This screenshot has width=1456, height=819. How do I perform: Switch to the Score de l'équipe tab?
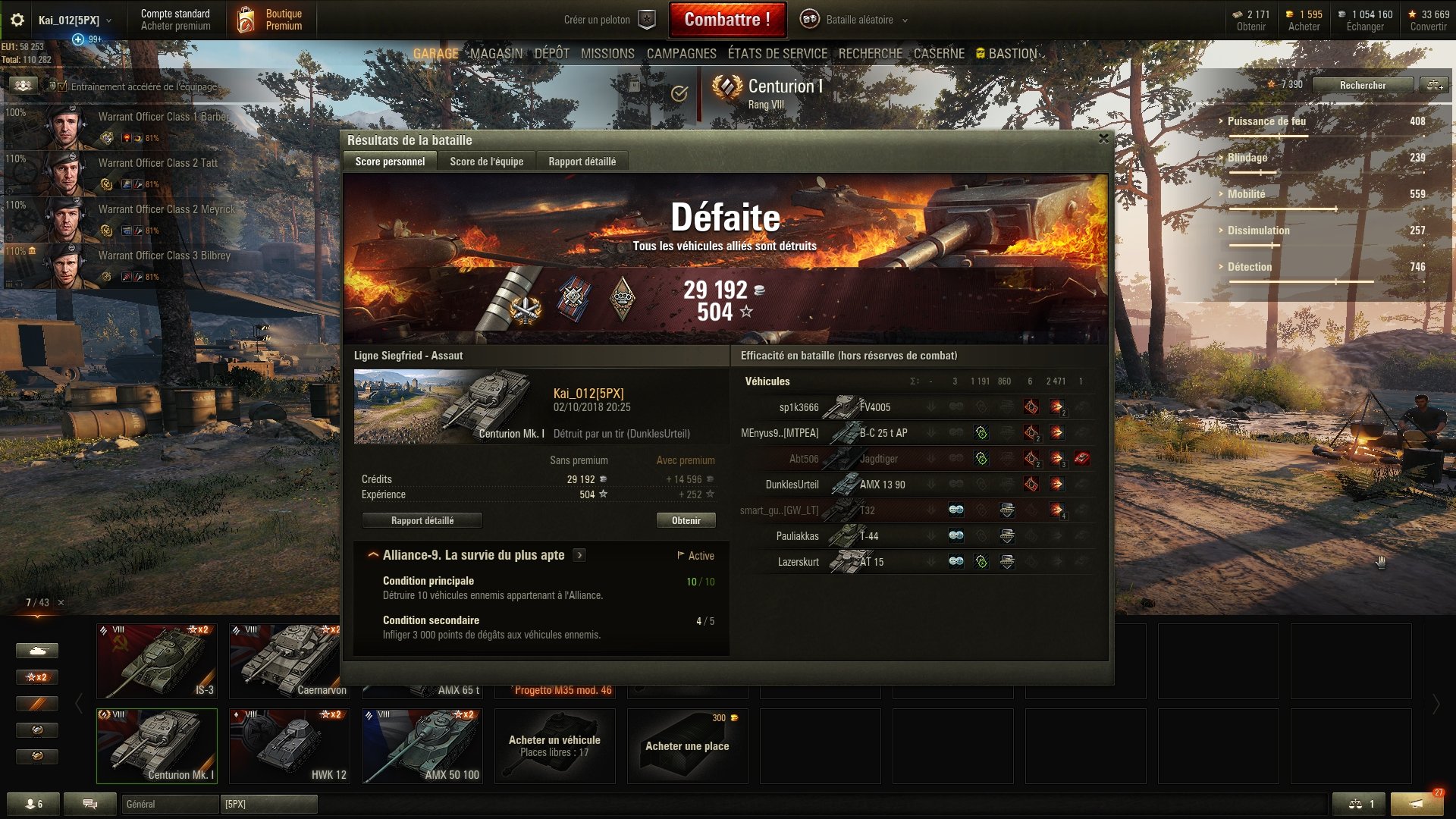(x=486, y=162)
